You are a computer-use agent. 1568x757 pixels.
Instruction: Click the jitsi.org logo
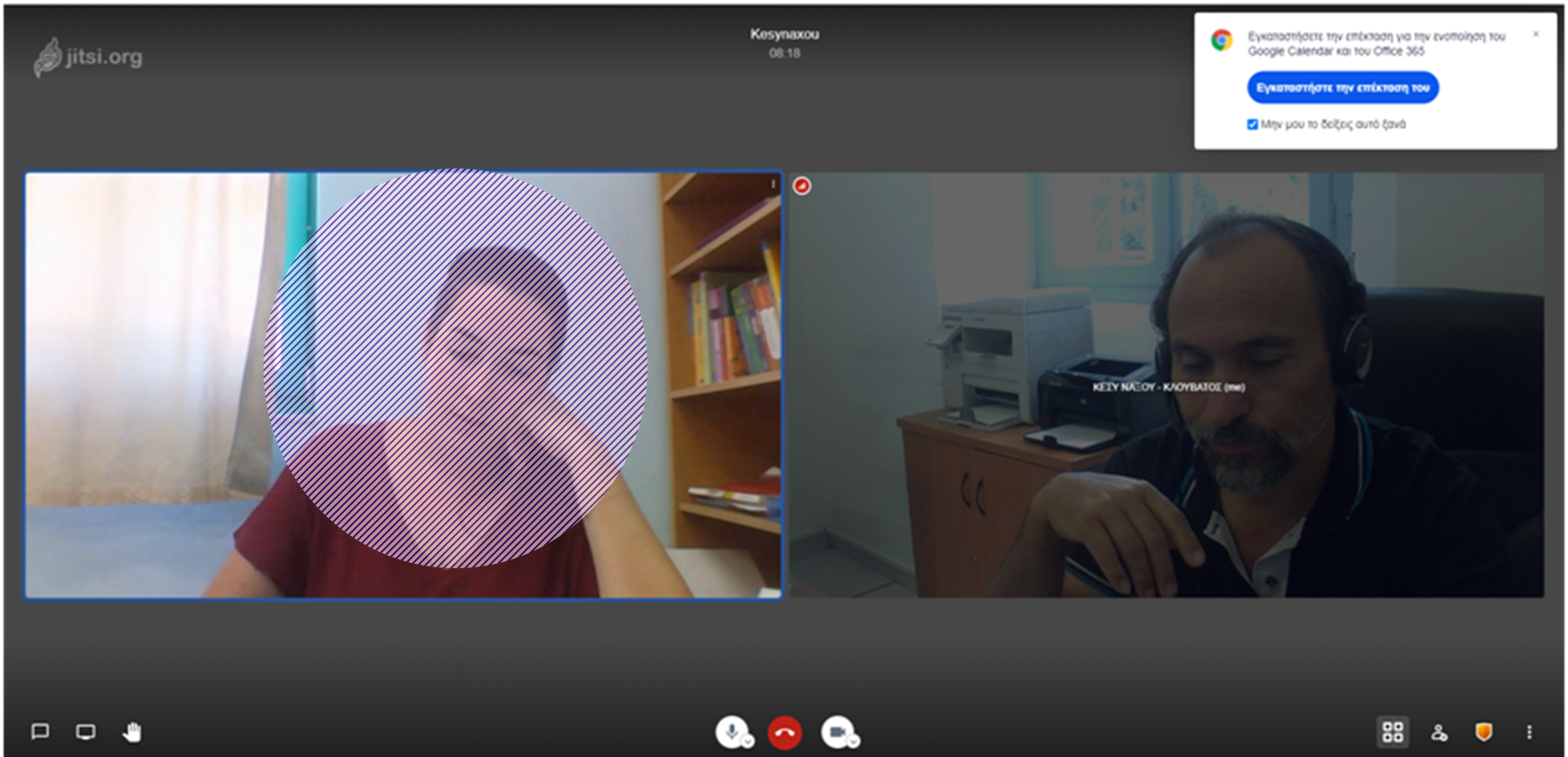click(x=88, y=57)
